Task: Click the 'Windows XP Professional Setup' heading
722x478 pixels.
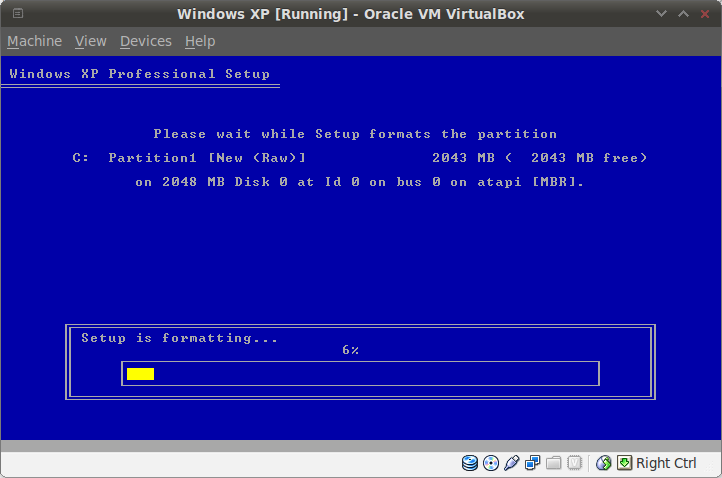Action: tap(140, 74)
